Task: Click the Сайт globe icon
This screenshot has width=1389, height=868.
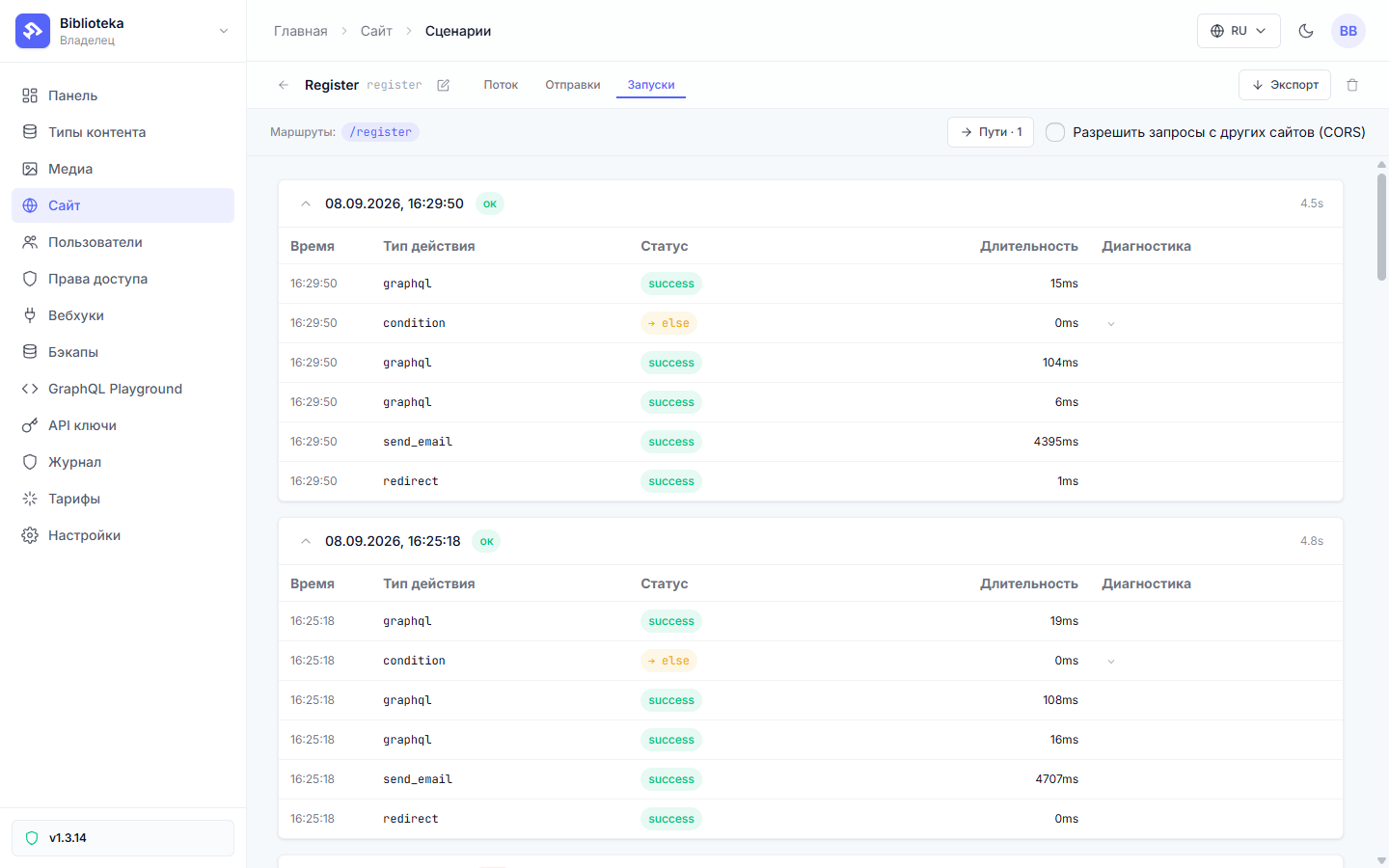Action: pos(30,205)
